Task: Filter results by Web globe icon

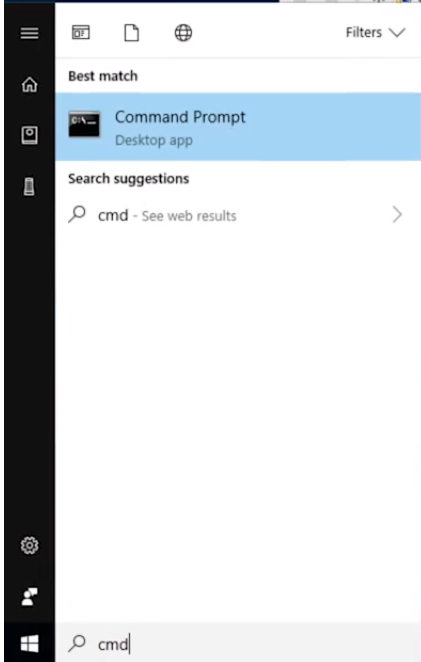Action: [183, 33]
